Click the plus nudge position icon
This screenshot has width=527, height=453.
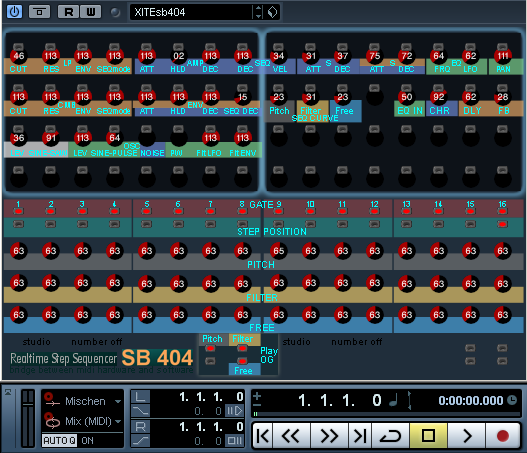pyautogui.click(x=257, y=396)
